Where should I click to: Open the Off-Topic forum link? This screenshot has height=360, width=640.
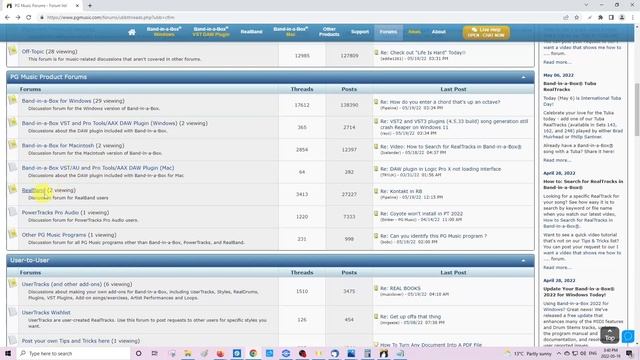click(x=33, y=51)
